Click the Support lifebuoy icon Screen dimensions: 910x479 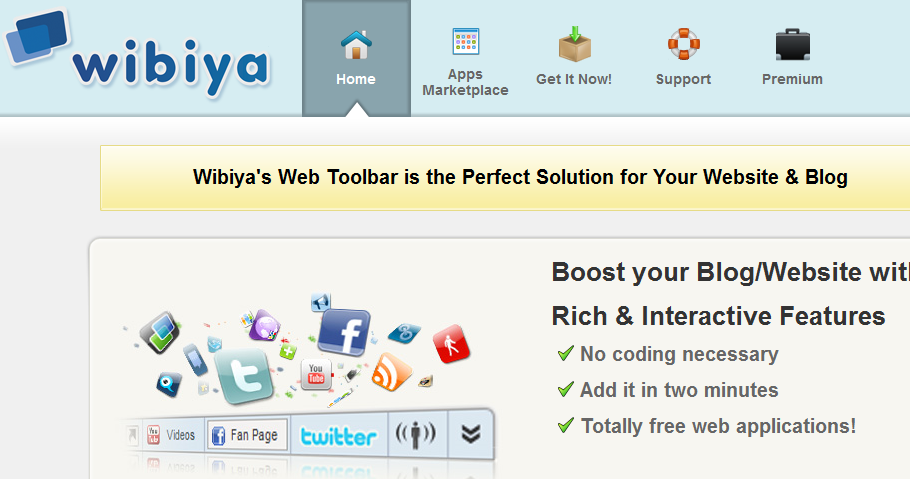pos(684,44)
